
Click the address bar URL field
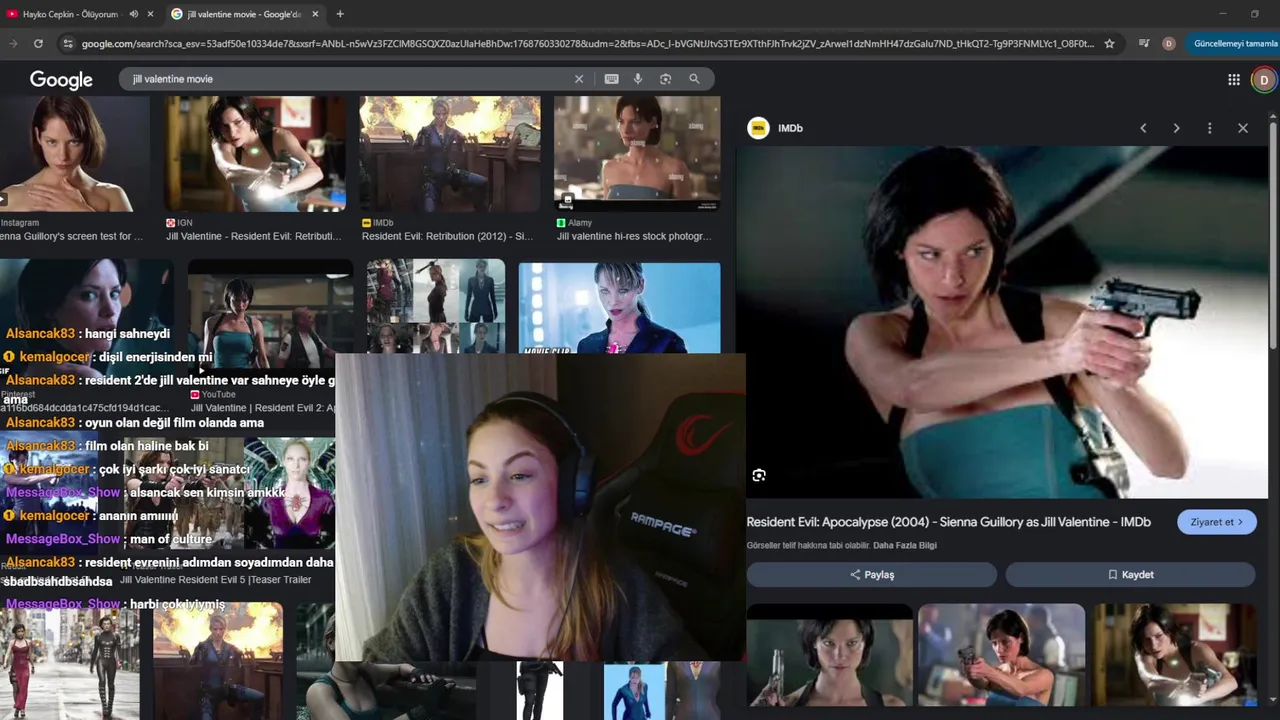pyautogui.click(x=588, y=44)
